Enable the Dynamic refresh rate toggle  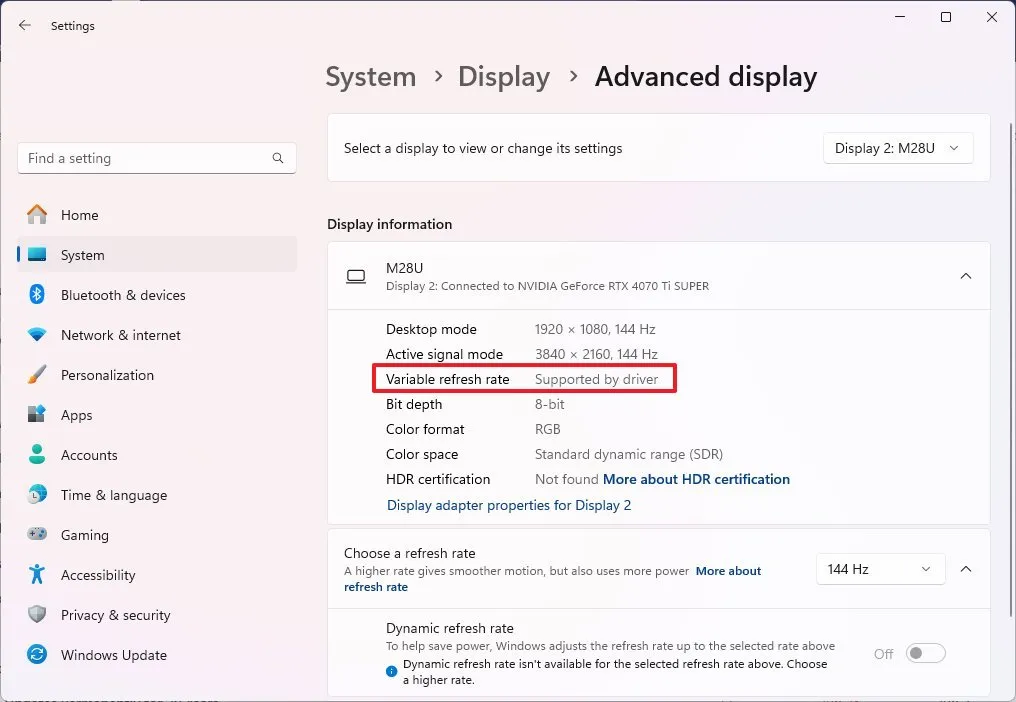(925, 652)
